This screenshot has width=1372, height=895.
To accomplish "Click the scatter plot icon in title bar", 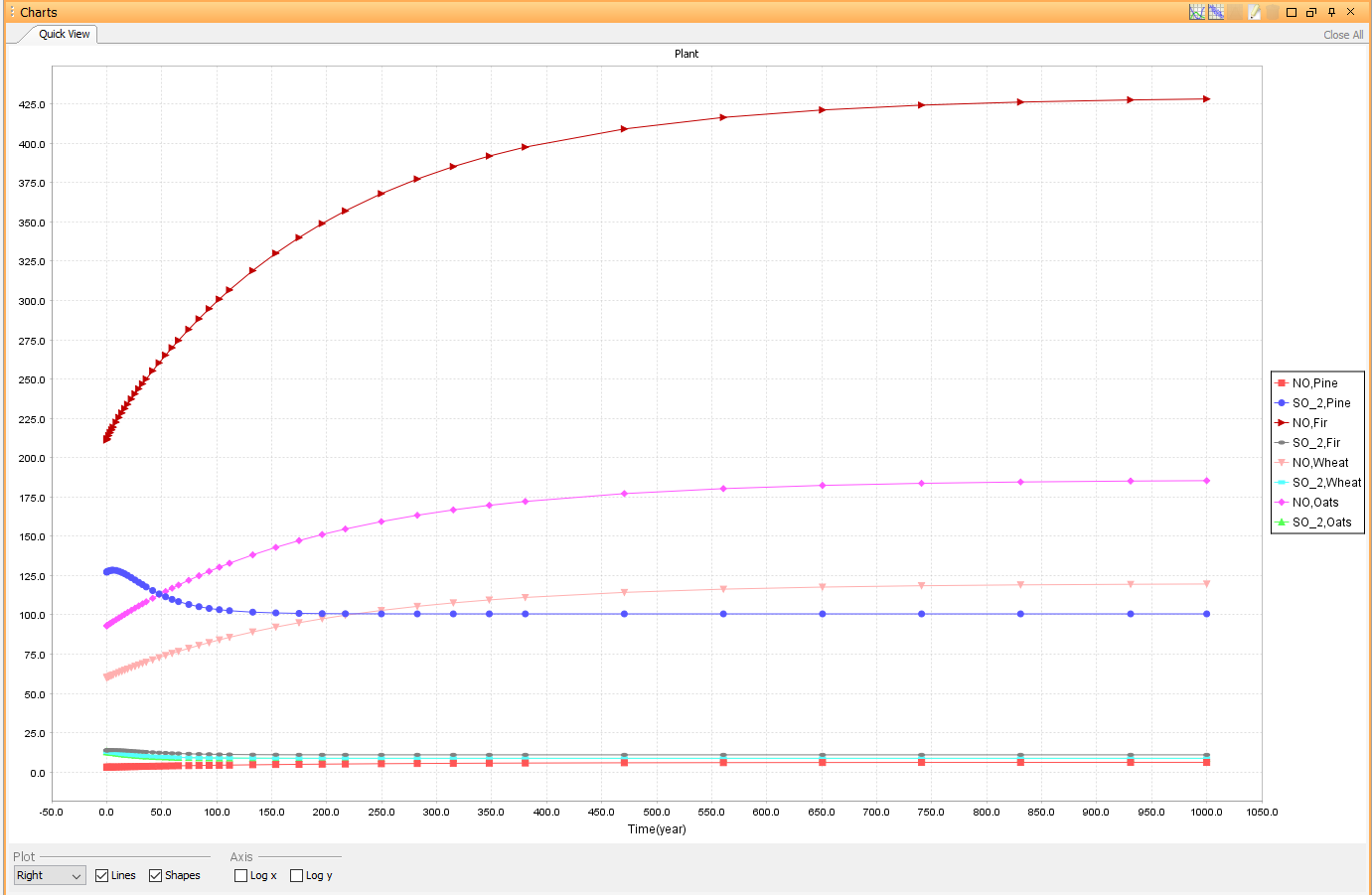I will point(1216,12).
